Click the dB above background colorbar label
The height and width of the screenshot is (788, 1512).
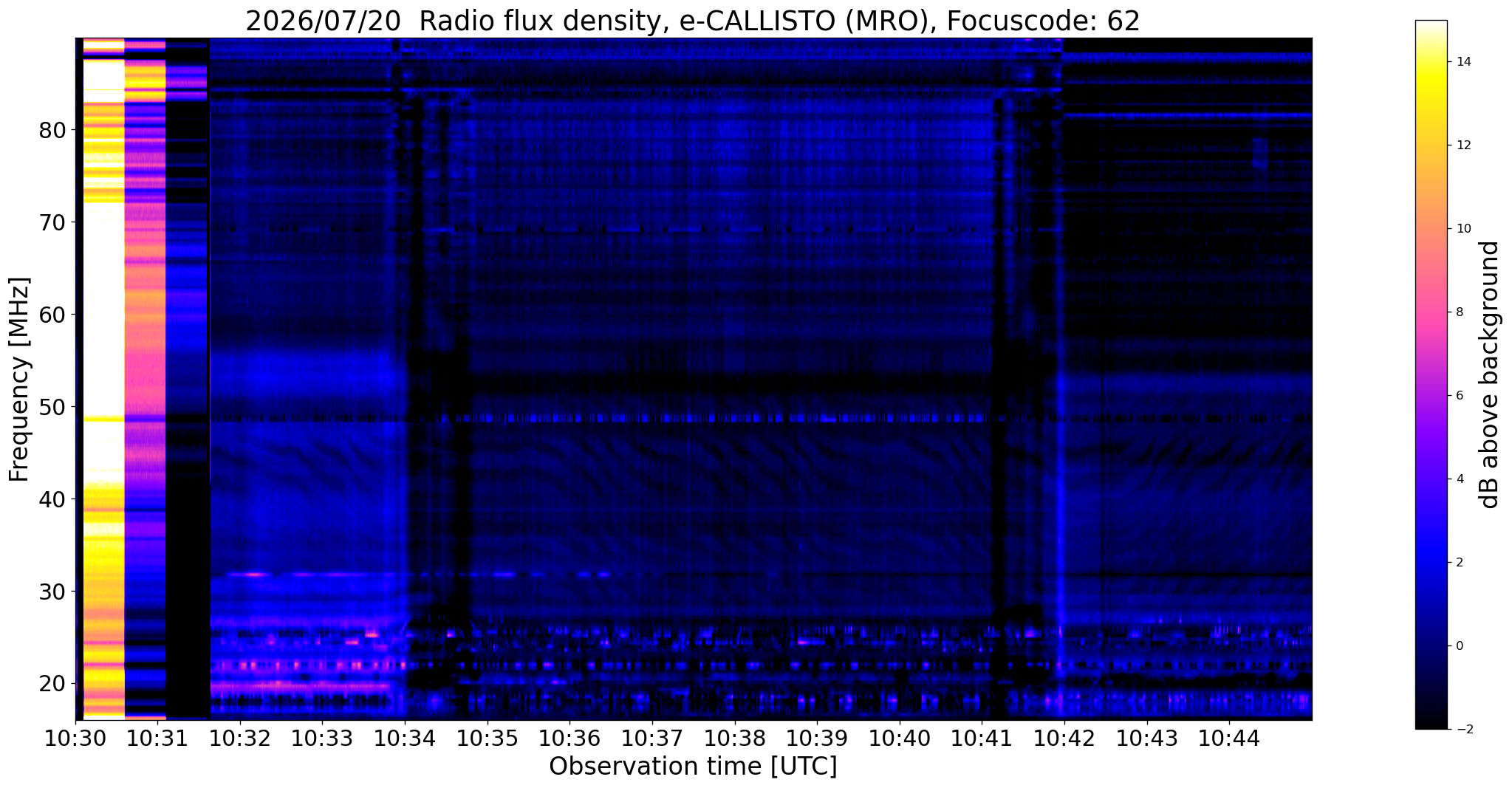coord(1490,374)
